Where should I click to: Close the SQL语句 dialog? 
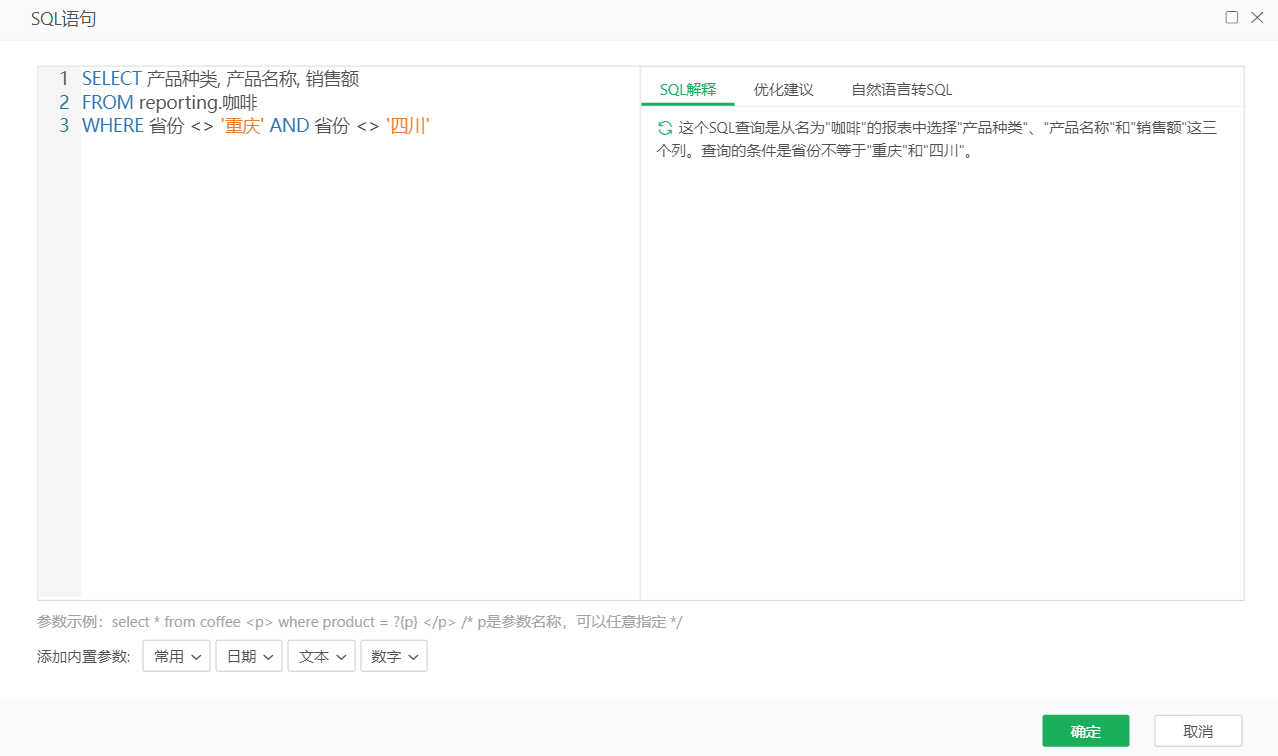[1257, 17]
